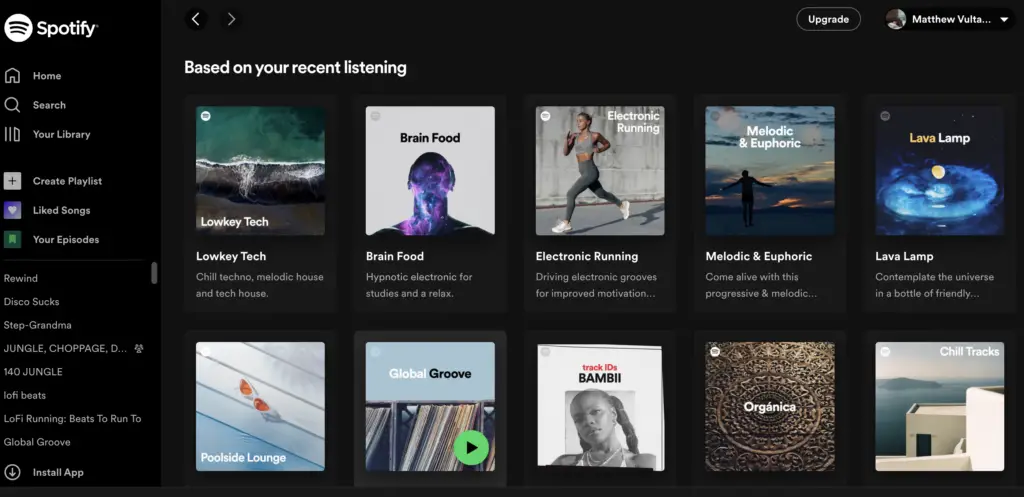Open Liked Songs heart icon
Image resolution: width=1024 pixels, height=497 pixels.
coord(12,210)
